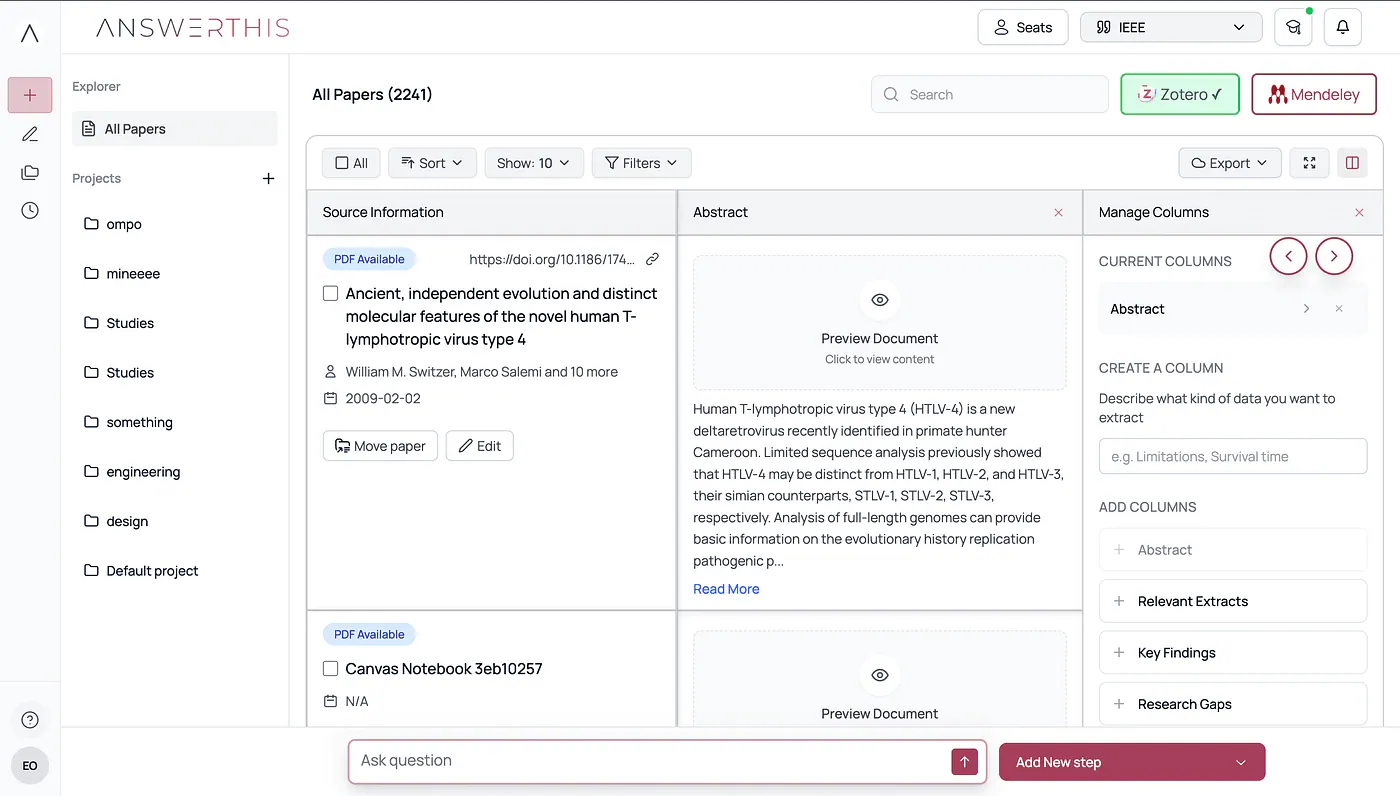Click the AnswerThis logo icon in sidebar
Screen dimensions: 1400x796
click(x=30, y=33)
